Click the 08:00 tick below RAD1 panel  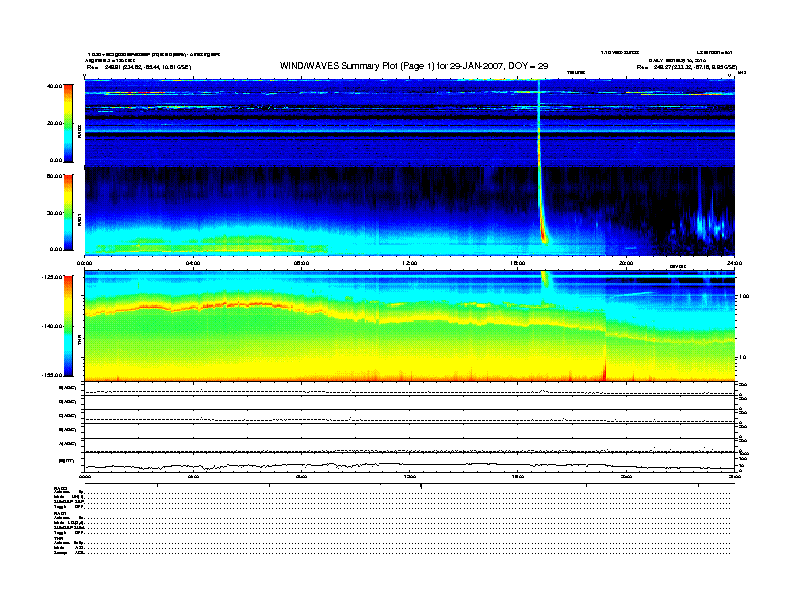pyautogui.click(x=302, y=263)
